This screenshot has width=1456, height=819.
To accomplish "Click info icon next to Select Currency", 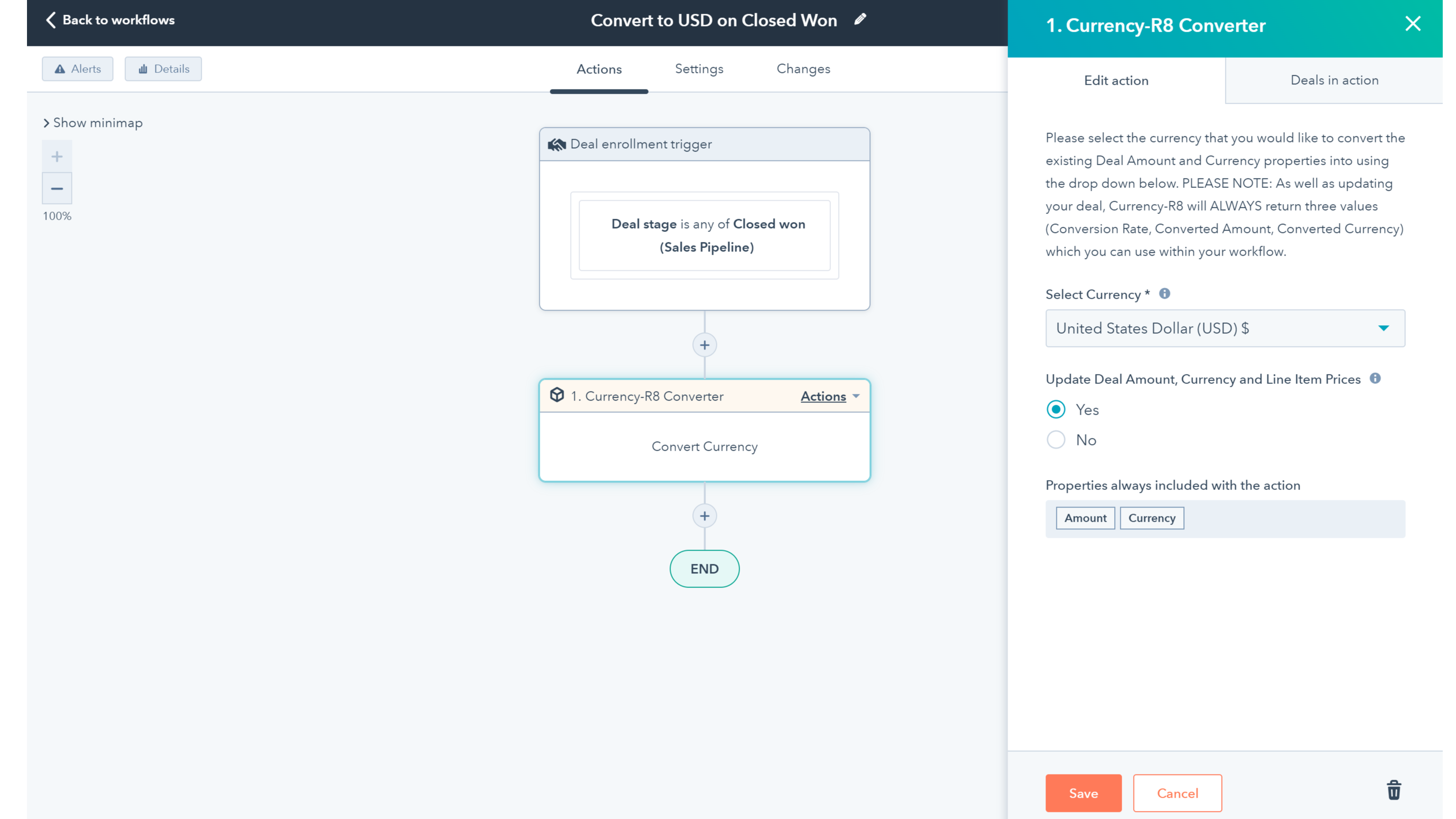I will tap(1164, 294).
